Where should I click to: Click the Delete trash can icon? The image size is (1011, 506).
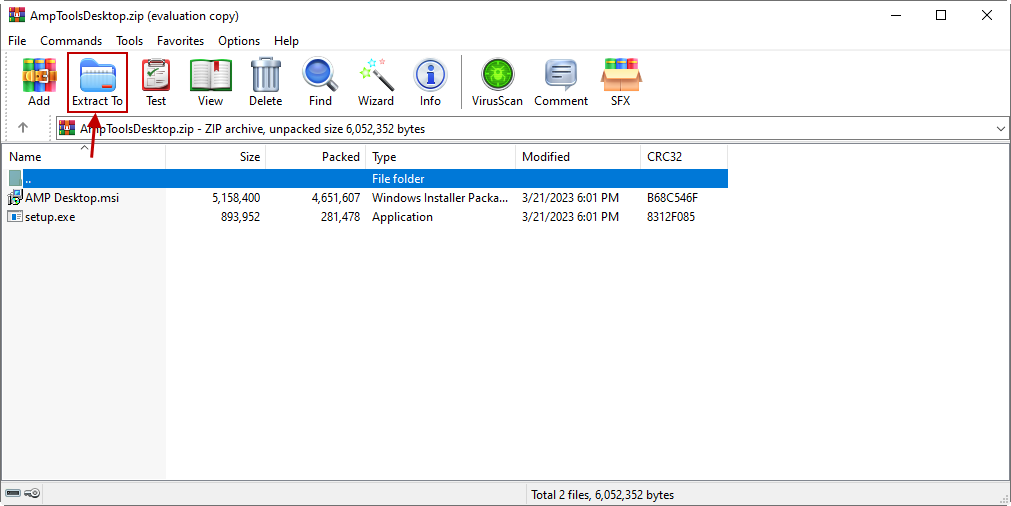266,82
